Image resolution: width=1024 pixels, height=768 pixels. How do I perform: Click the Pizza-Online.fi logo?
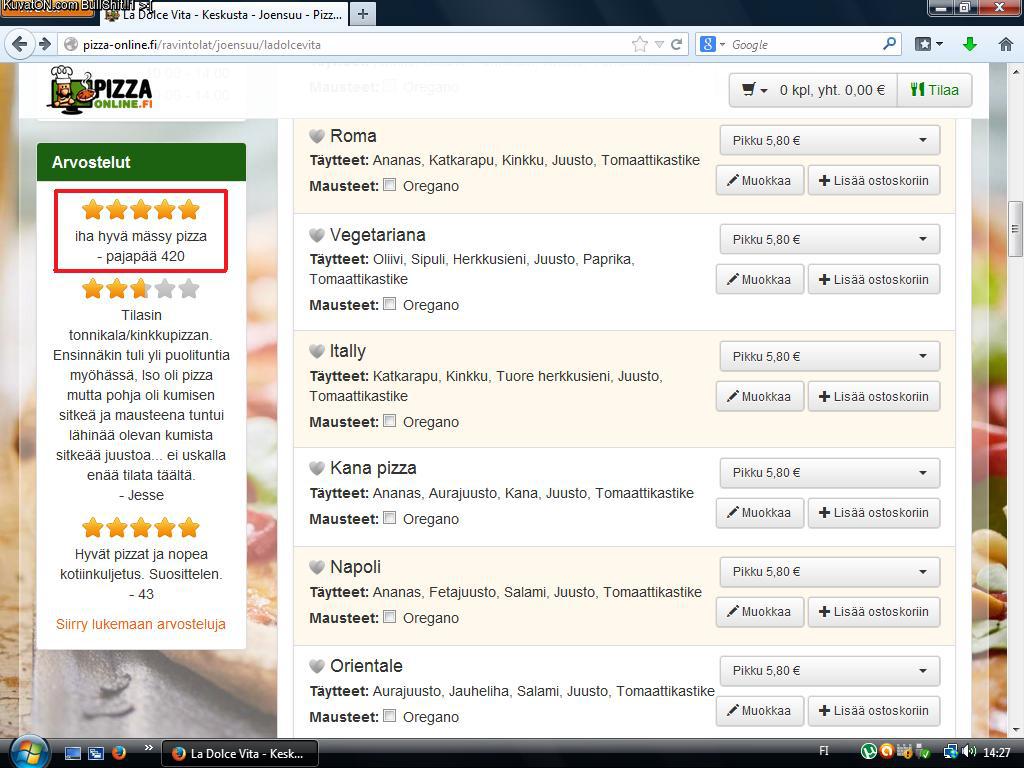coord(101,90)
